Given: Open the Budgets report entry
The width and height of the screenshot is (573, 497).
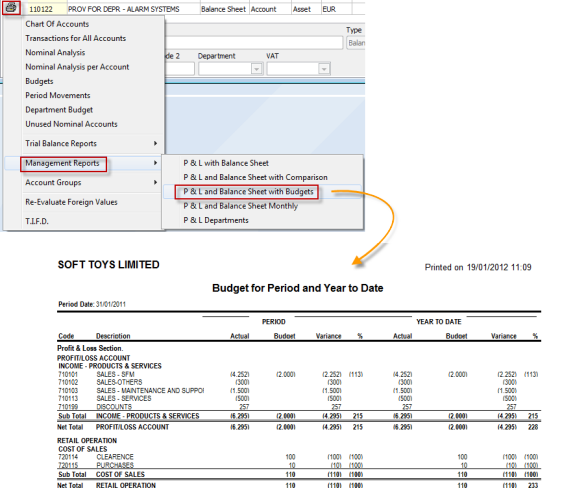Looking at the screenshot, I should (39, 81).
